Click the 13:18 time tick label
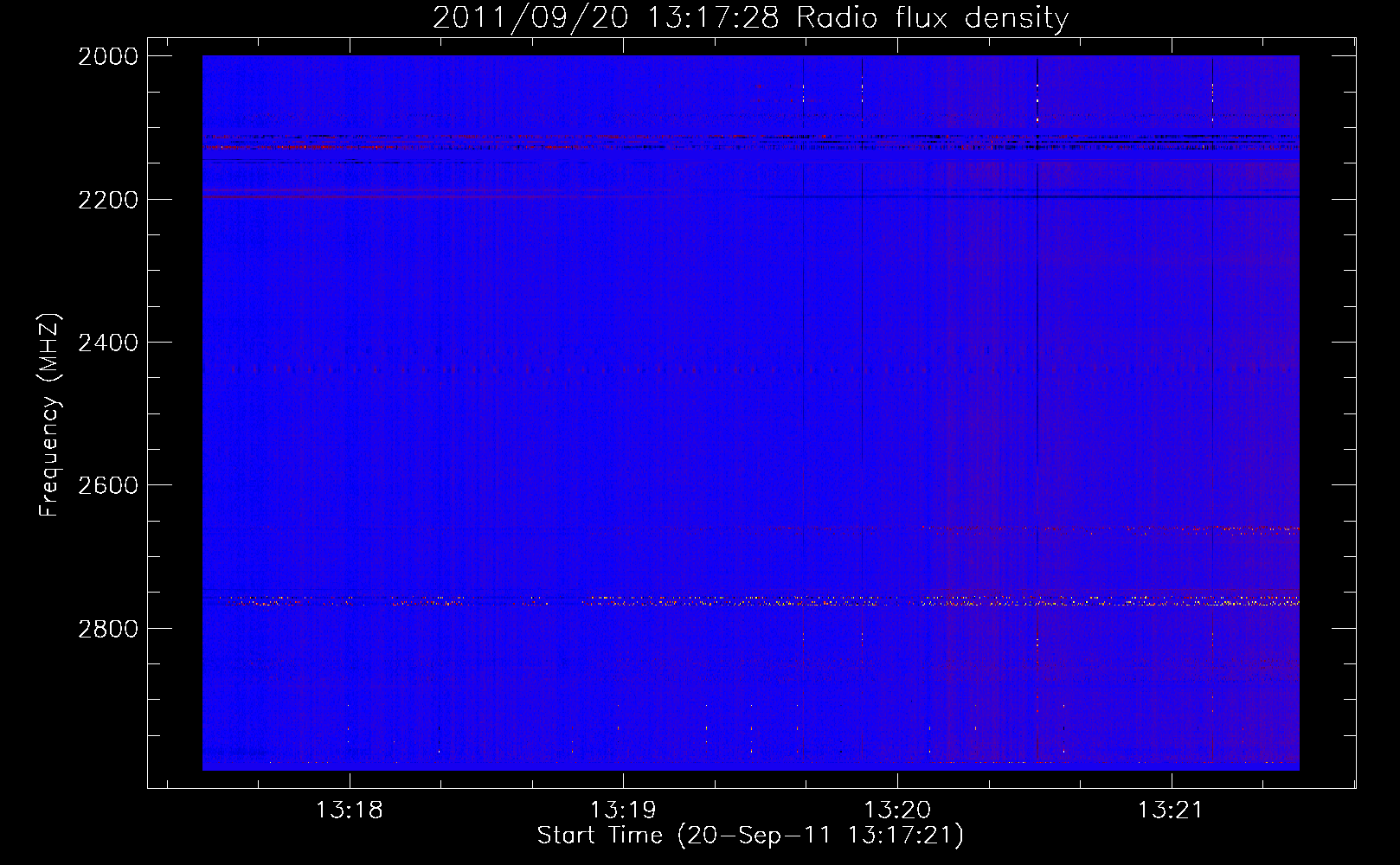The height and width of the screenshot is (865, 1400). point(349,811)
